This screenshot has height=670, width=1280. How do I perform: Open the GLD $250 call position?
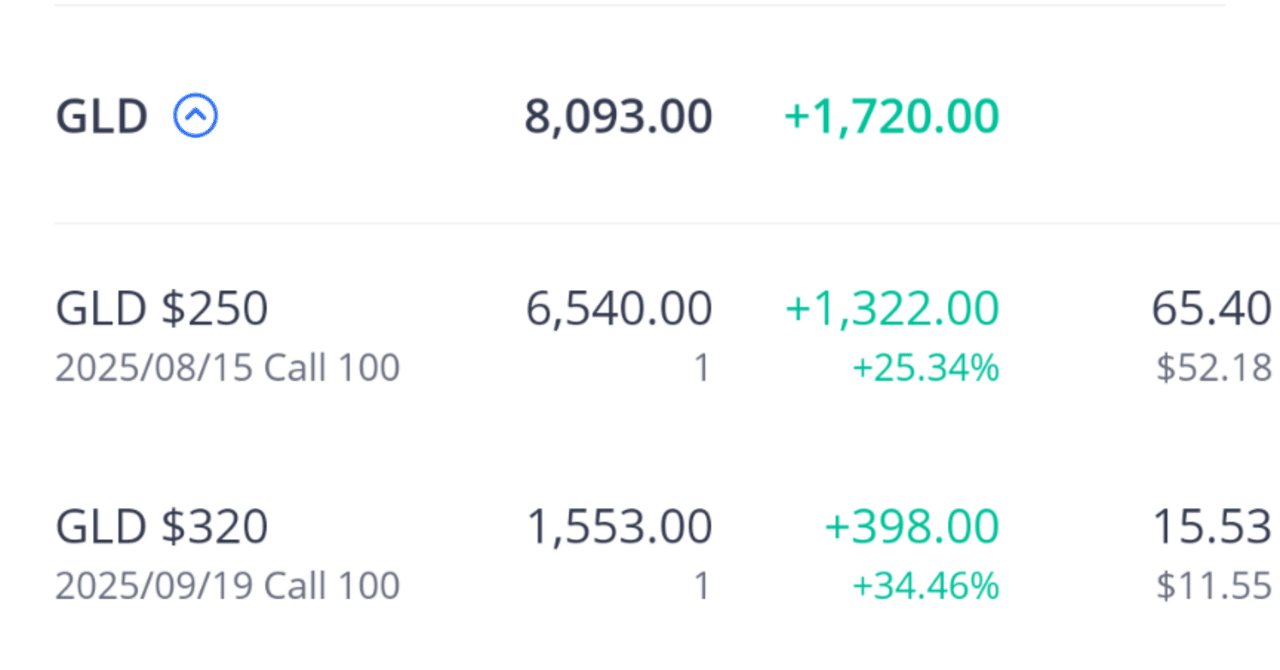click(162, 309)
